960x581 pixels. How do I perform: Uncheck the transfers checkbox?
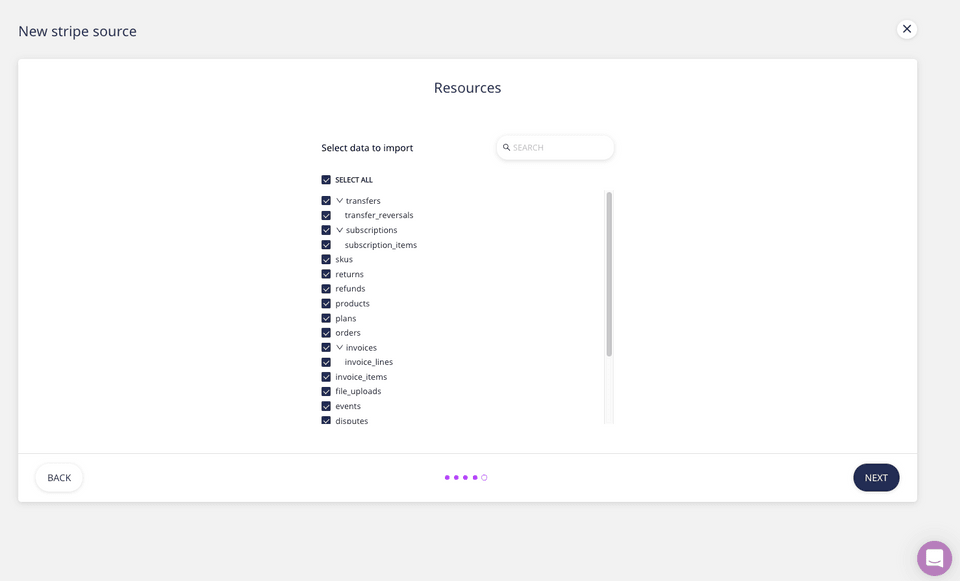tap(326, 200)
